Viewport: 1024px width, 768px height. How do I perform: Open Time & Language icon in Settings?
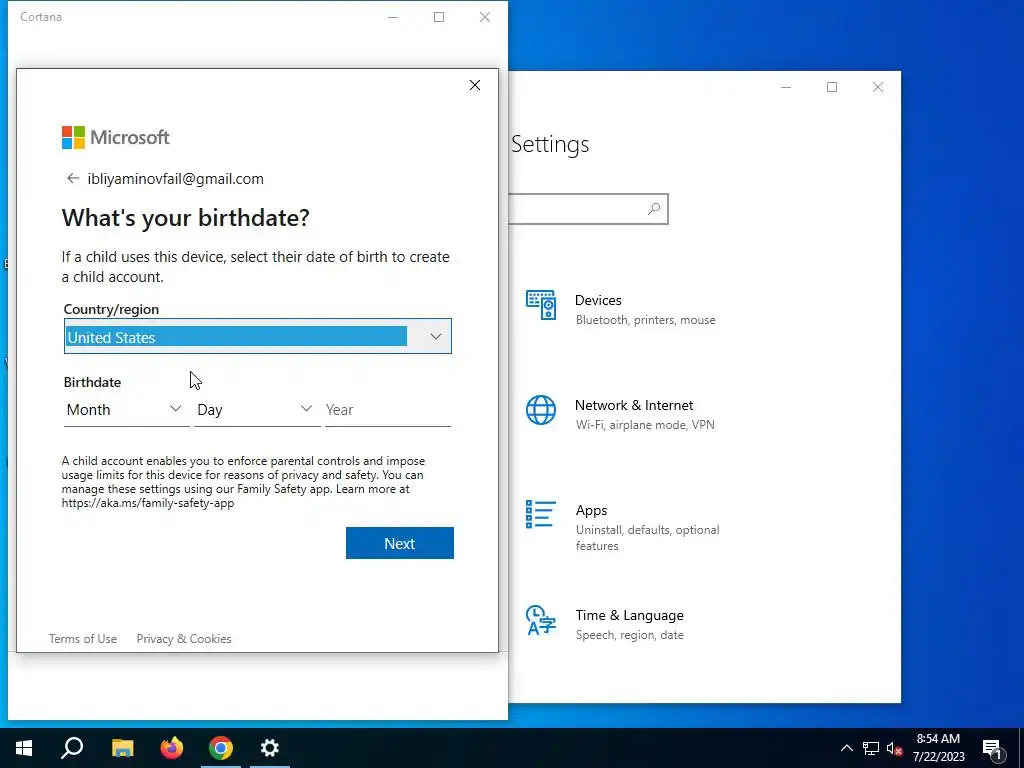541,620
